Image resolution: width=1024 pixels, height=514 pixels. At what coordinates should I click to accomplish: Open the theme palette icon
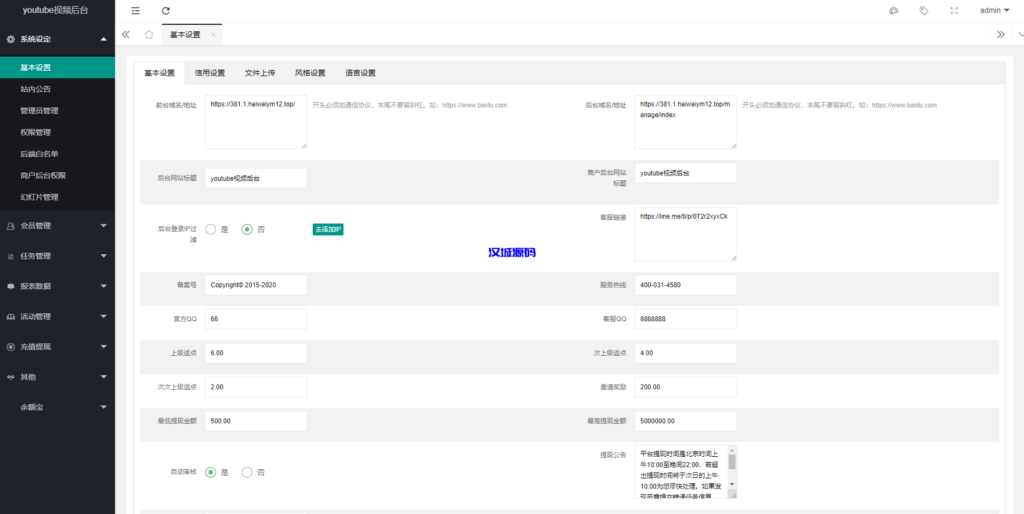point(893,11)
